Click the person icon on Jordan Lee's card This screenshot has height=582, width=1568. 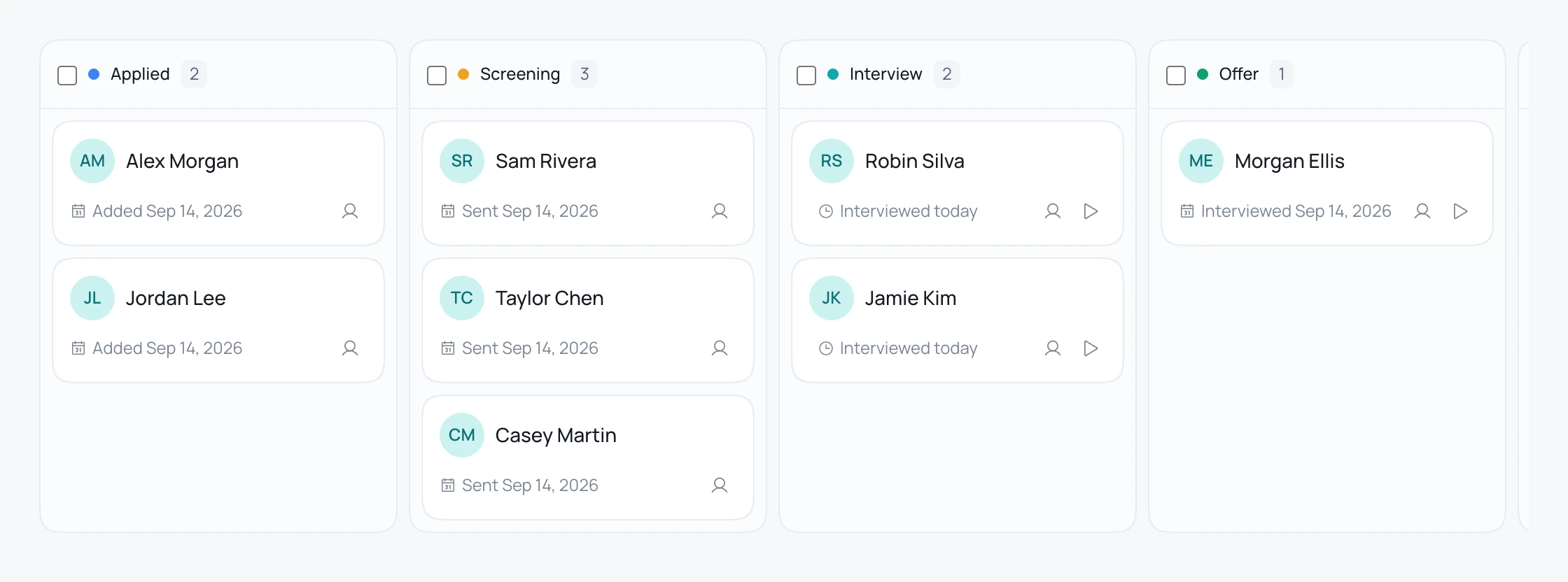pos(350,348)
